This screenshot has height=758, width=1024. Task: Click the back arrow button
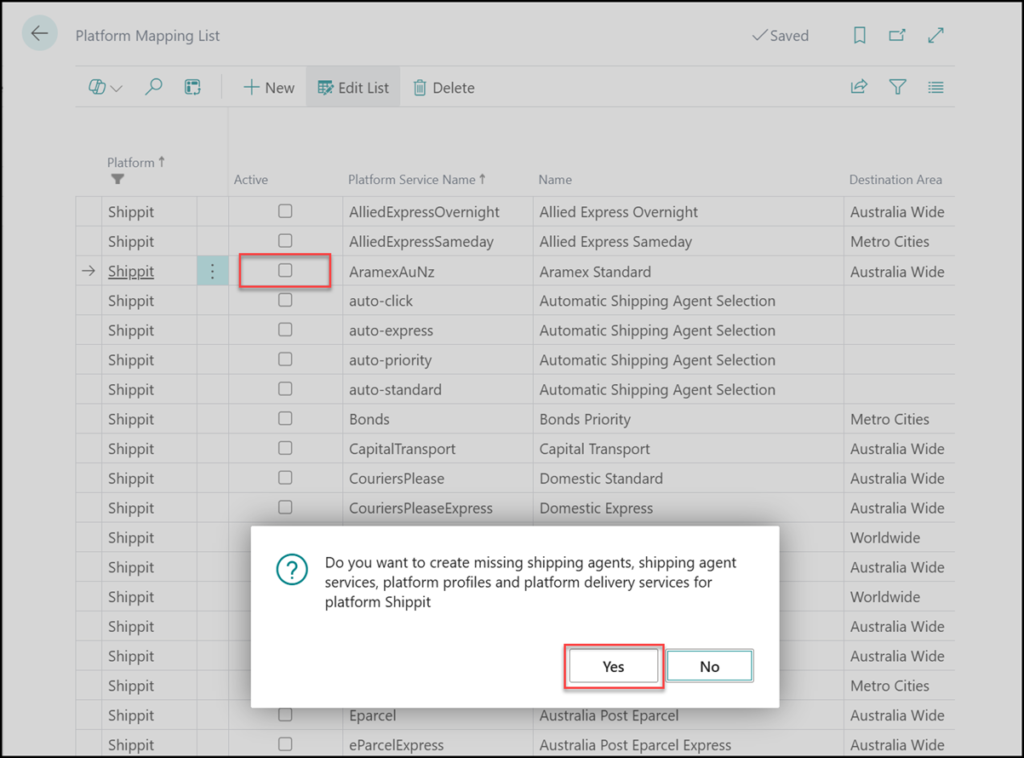point(39,34)
